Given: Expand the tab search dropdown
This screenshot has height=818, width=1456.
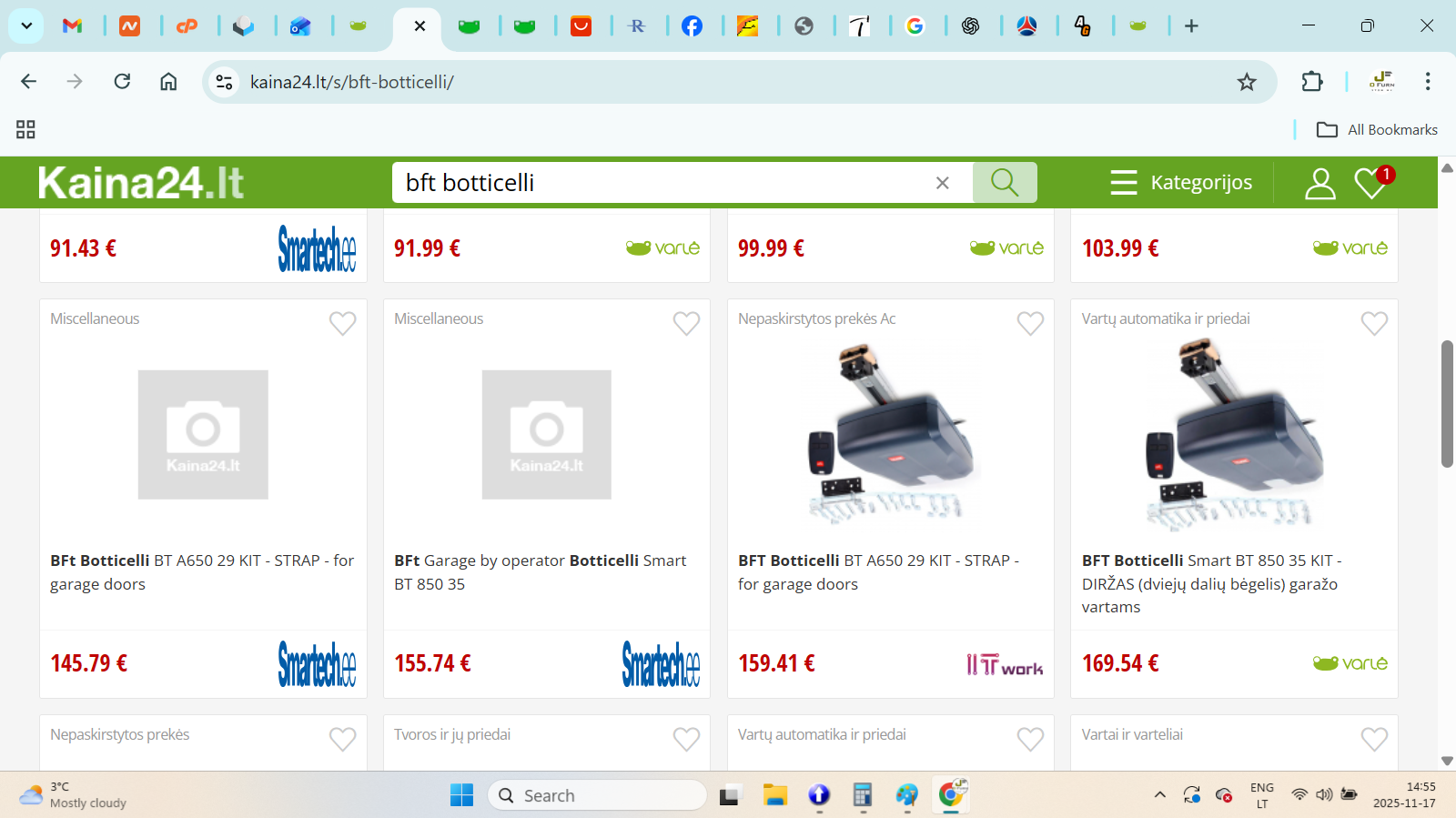Looking at the screenshot, I should click(x=26, y=26).
